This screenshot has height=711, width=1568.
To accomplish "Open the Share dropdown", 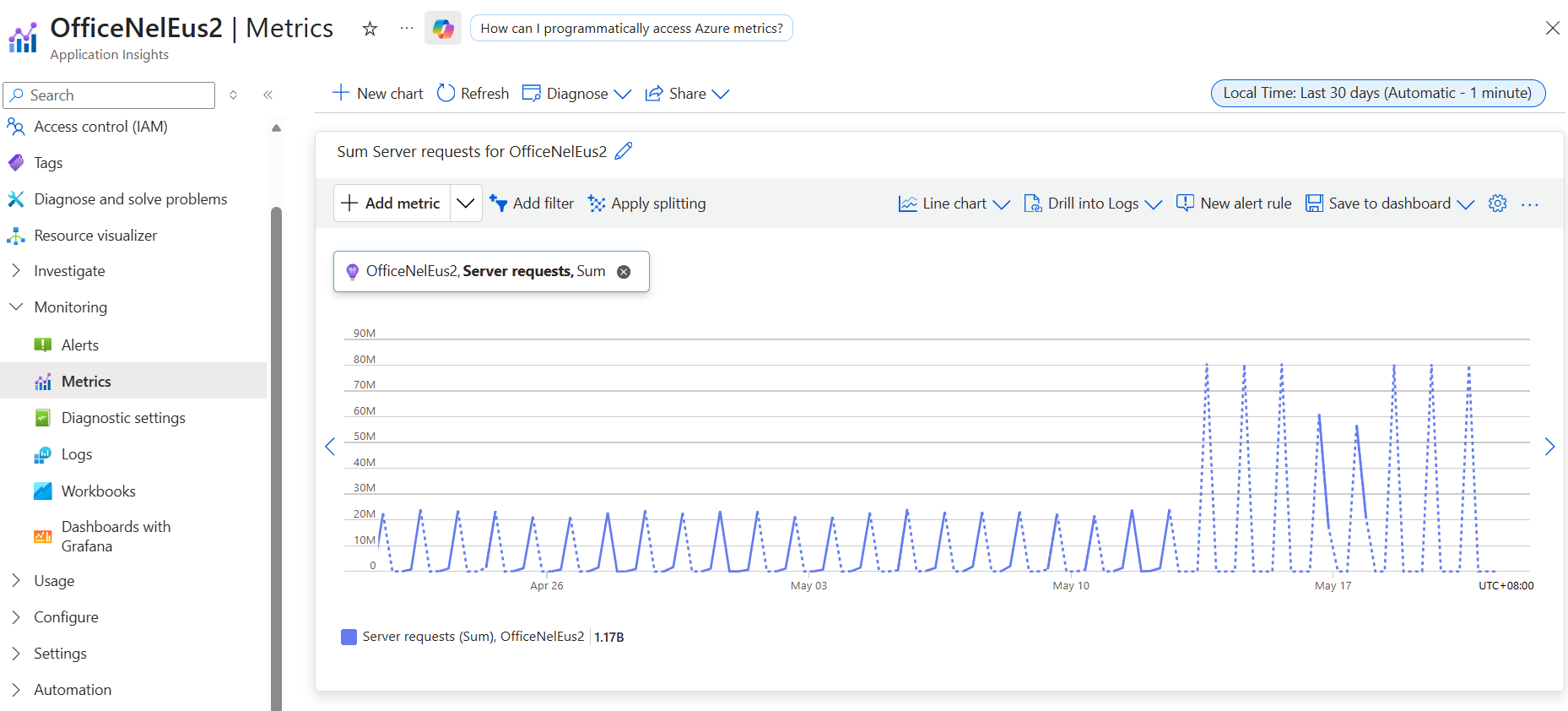I will [687, 94].
